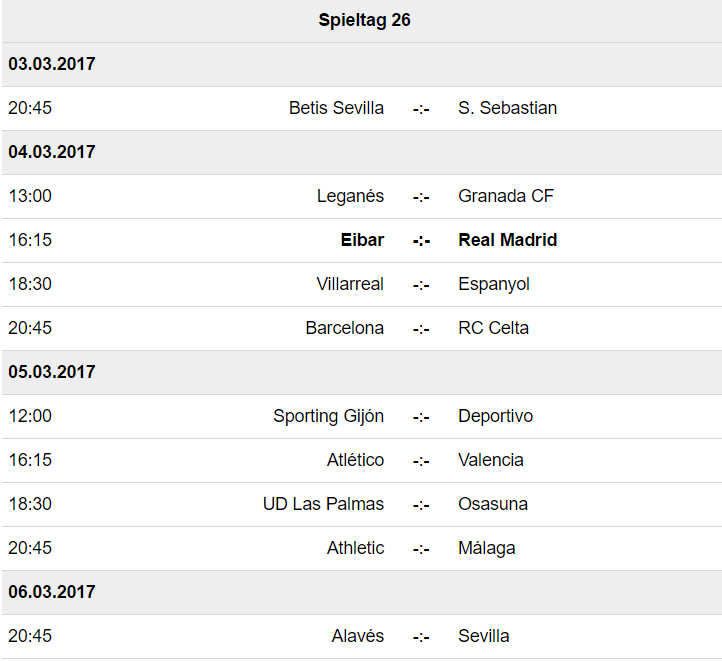Open the Sporting Gijón team entry
This screenshot has width=722, height=661.
point(328,416)
